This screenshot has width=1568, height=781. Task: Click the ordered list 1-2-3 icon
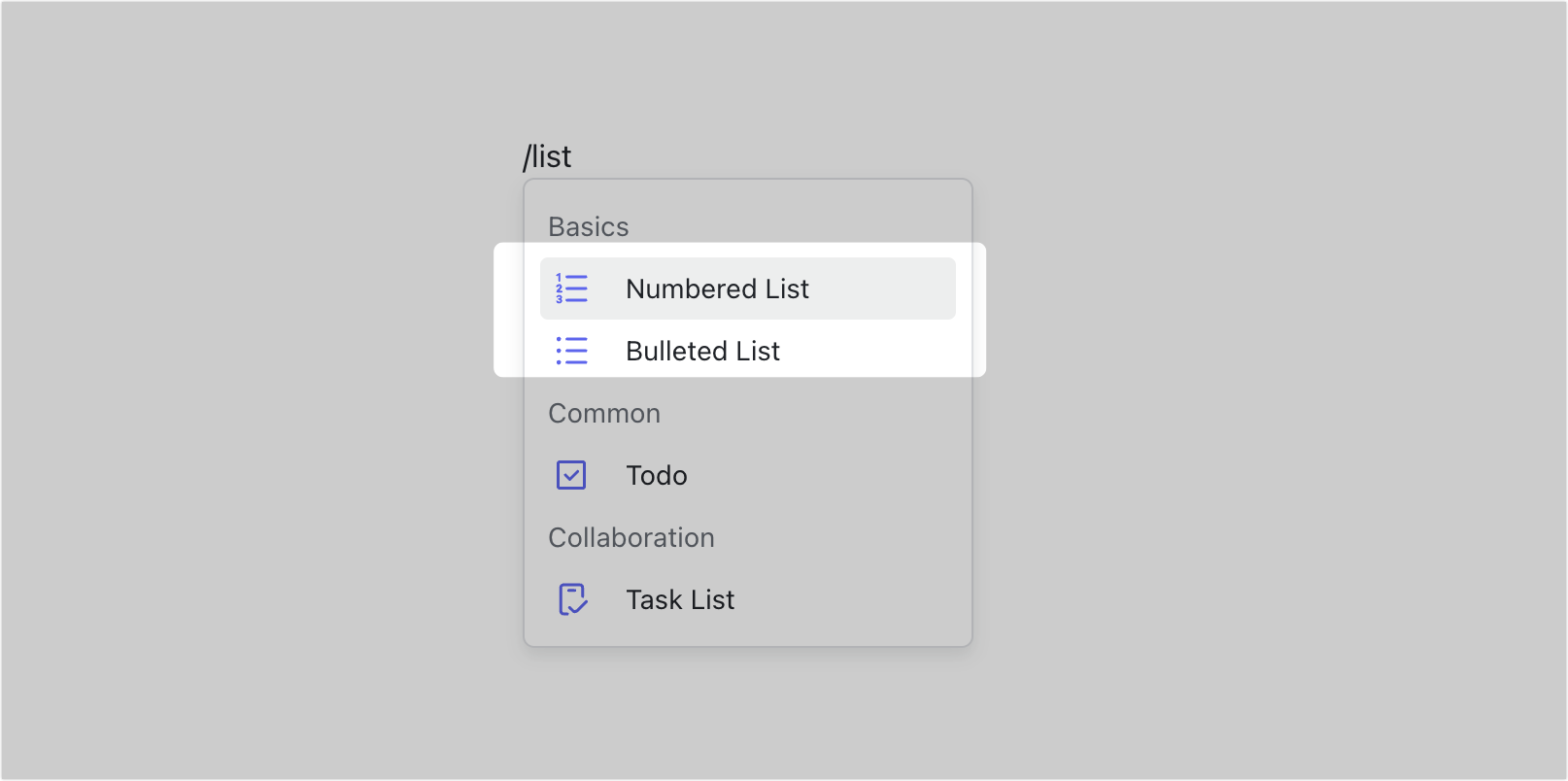571,289
